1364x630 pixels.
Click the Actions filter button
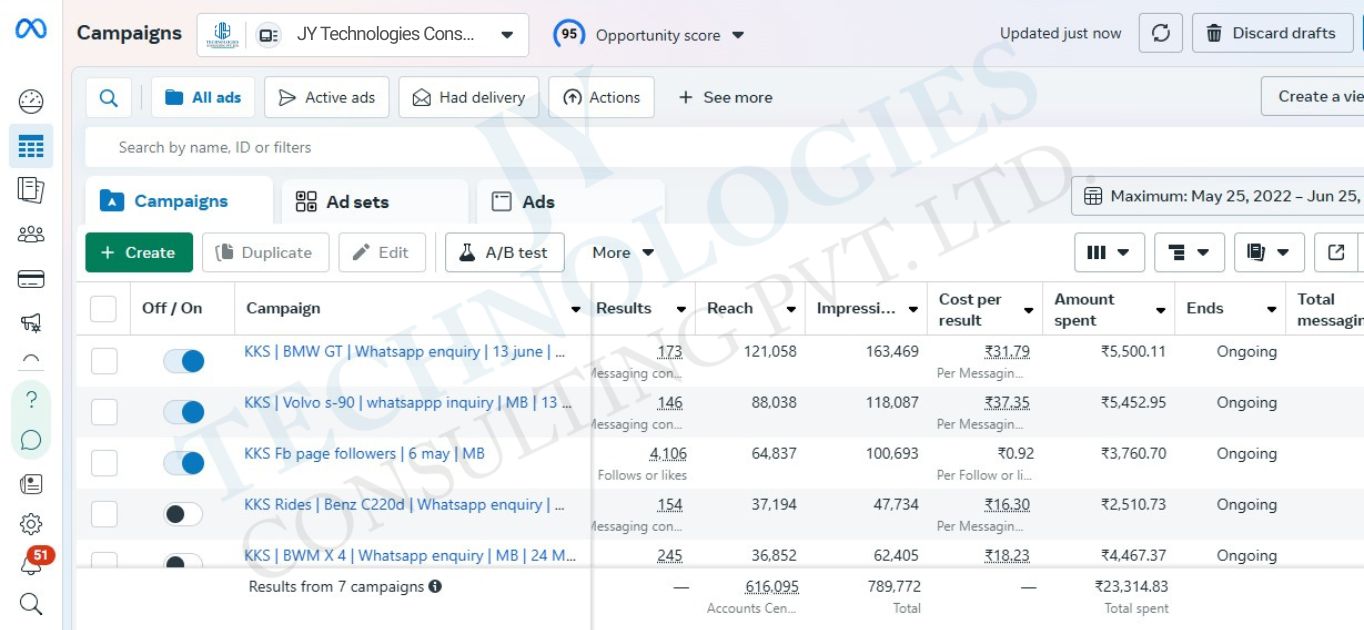point(602,97)
